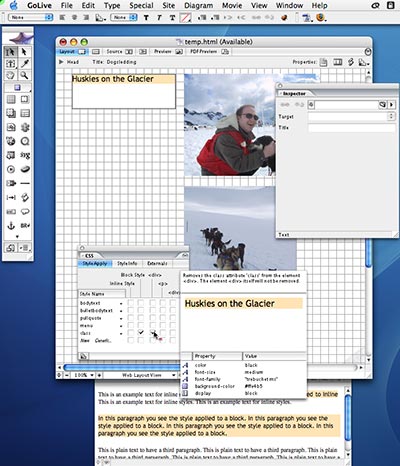Toggle bulletbodytext row's first style checkbox
Image resolution: width=400 pixels, height=466 pixels.
[x=131, y=310]
